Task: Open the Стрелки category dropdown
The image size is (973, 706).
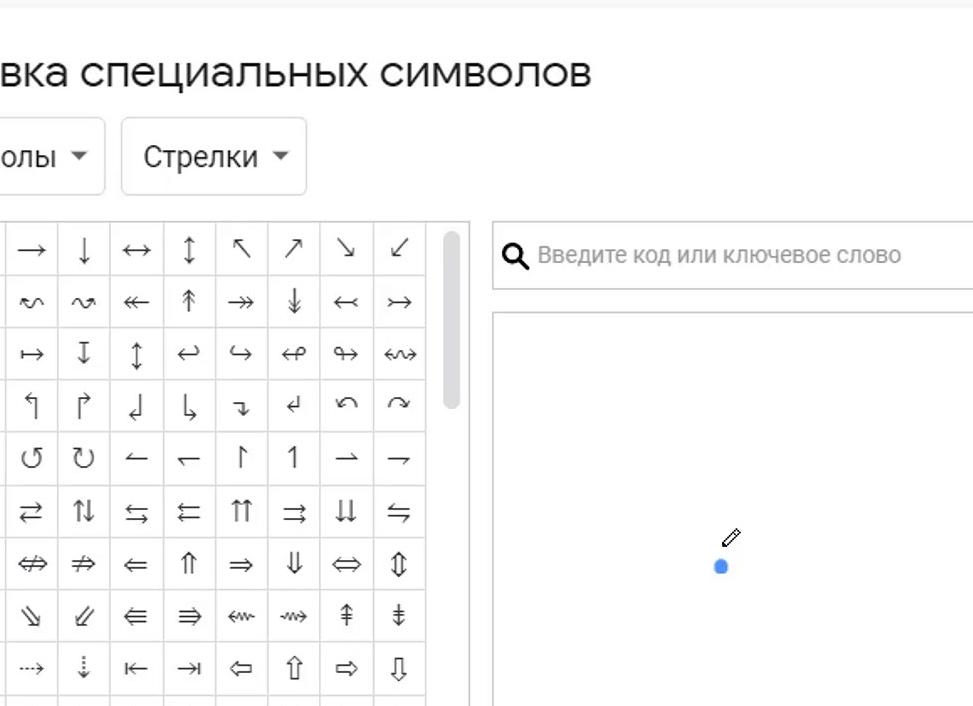Action: (x=213, y=156)
